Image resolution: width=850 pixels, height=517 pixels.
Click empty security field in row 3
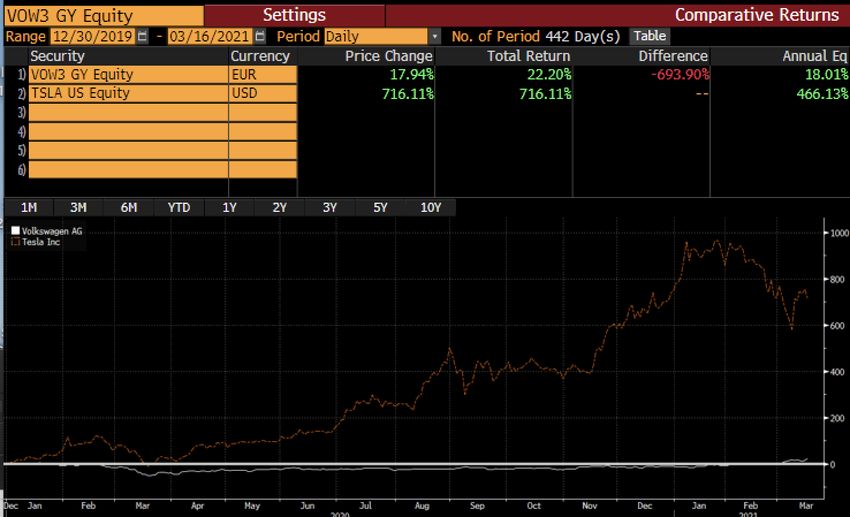(128, 112)
